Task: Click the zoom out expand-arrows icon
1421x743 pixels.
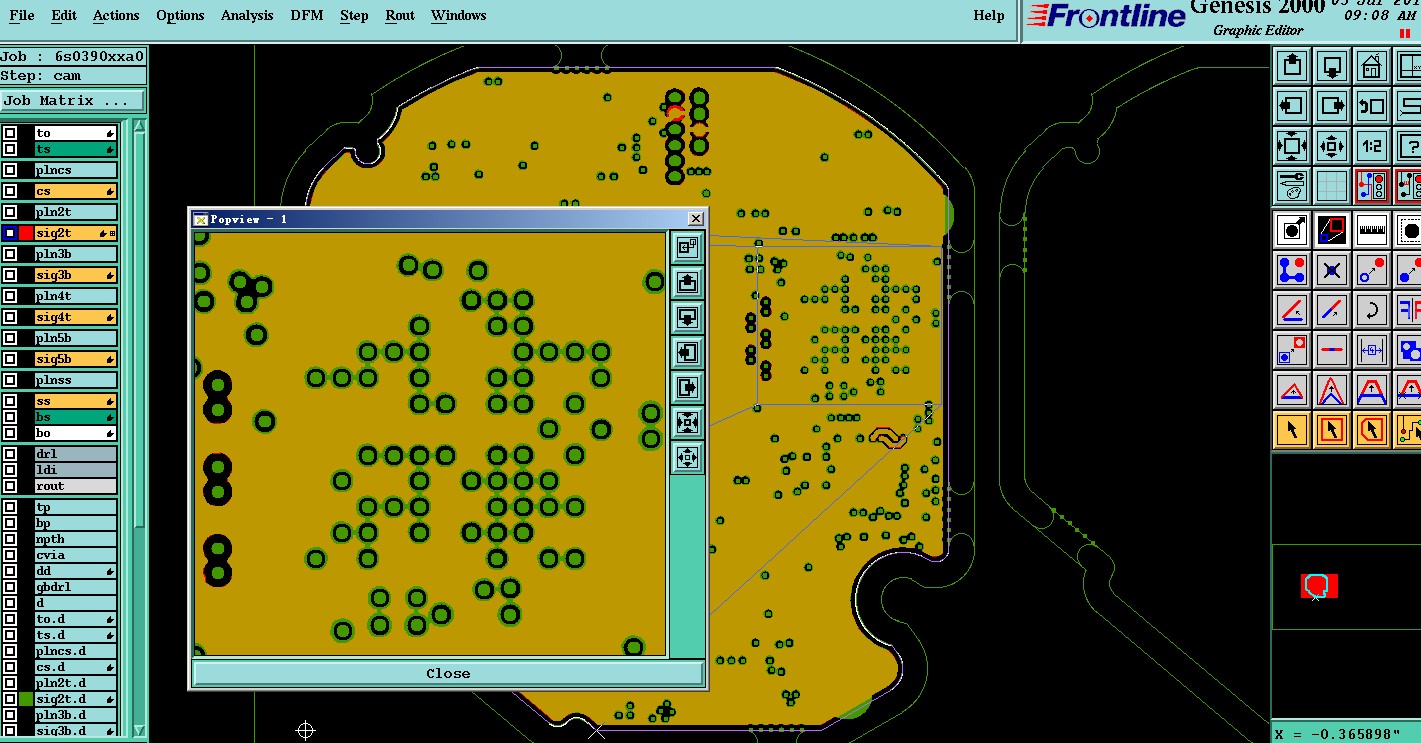Action: click(x=1292, y=146)
